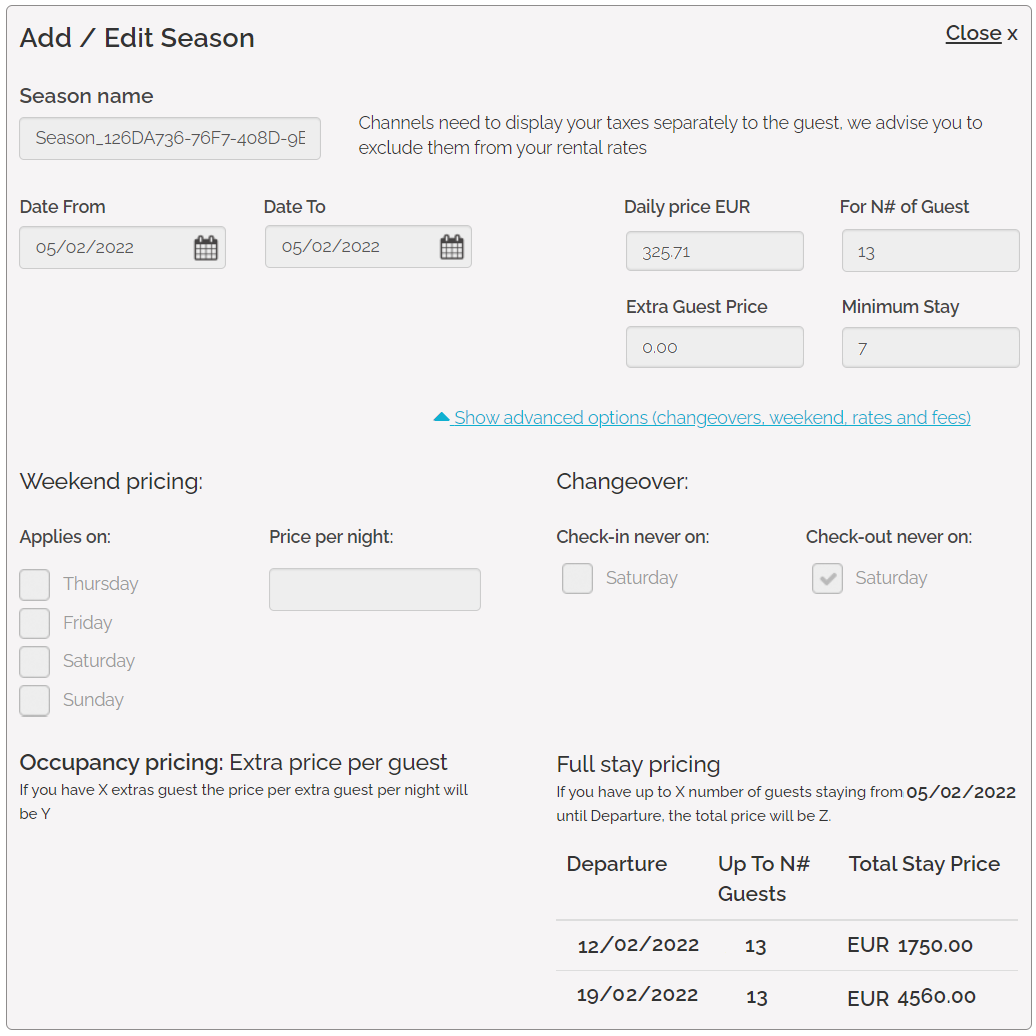Click the Minimum Stay field
The image size is (1036, 1036).
(930, 347)
